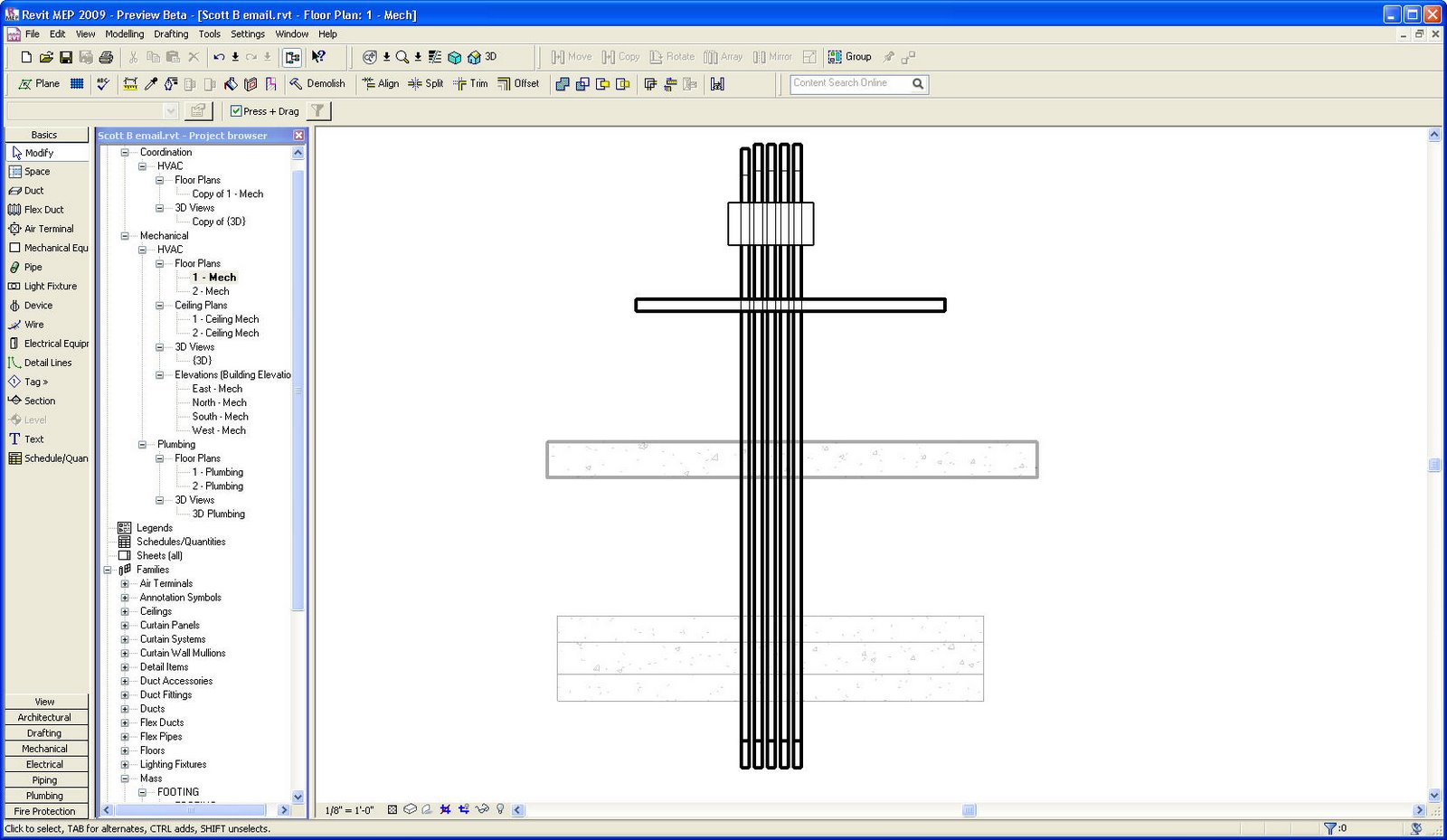Use the Trim tool

tap(470, 84)
